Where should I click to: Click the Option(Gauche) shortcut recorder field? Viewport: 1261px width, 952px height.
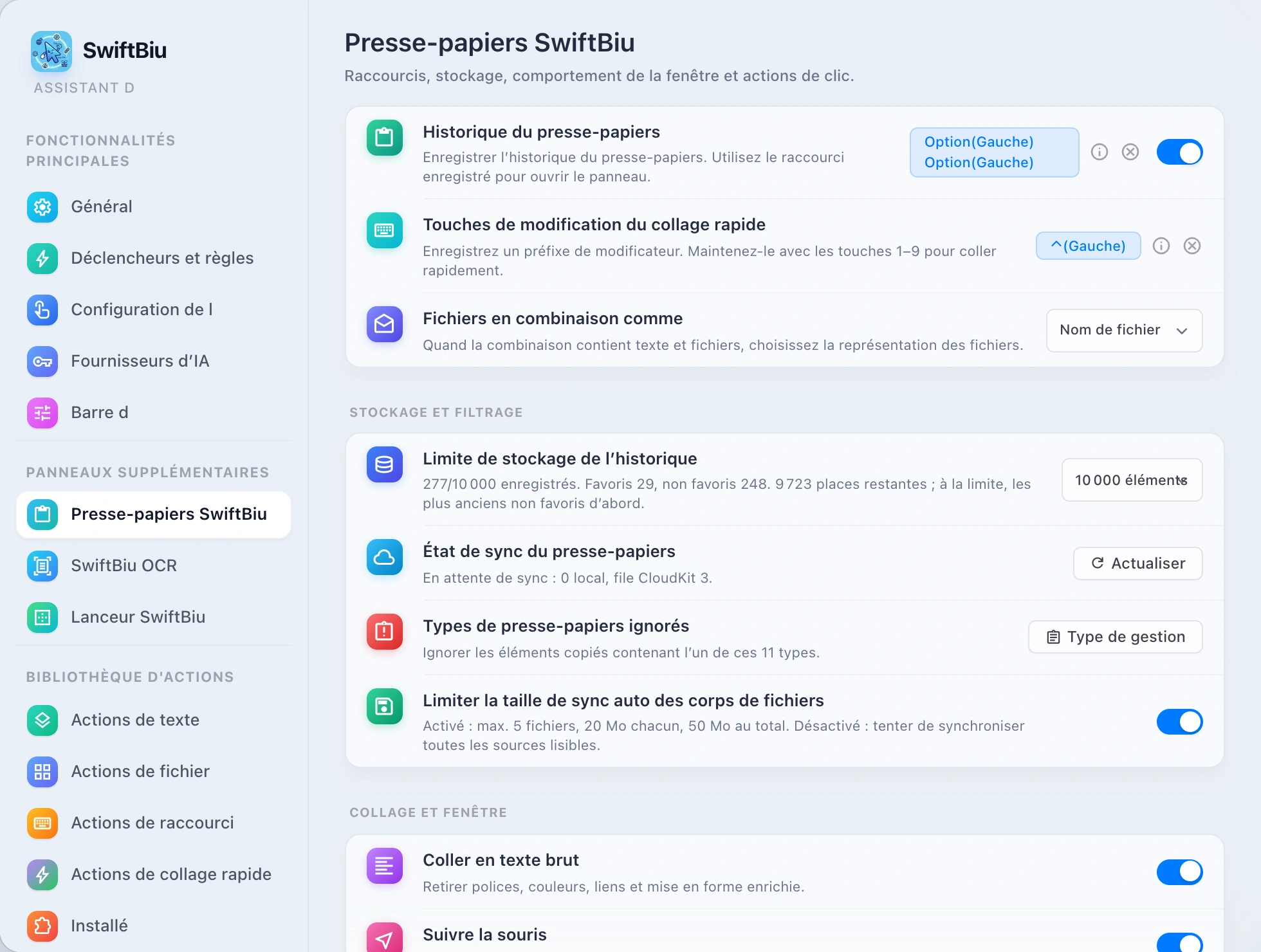pos(994,152)
